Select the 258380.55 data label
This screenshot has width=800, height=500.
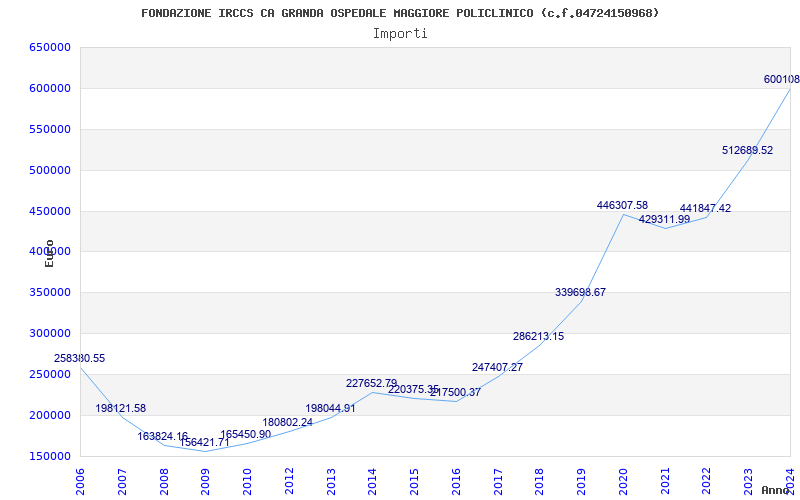pyautogui.click(x=80, y=359)
